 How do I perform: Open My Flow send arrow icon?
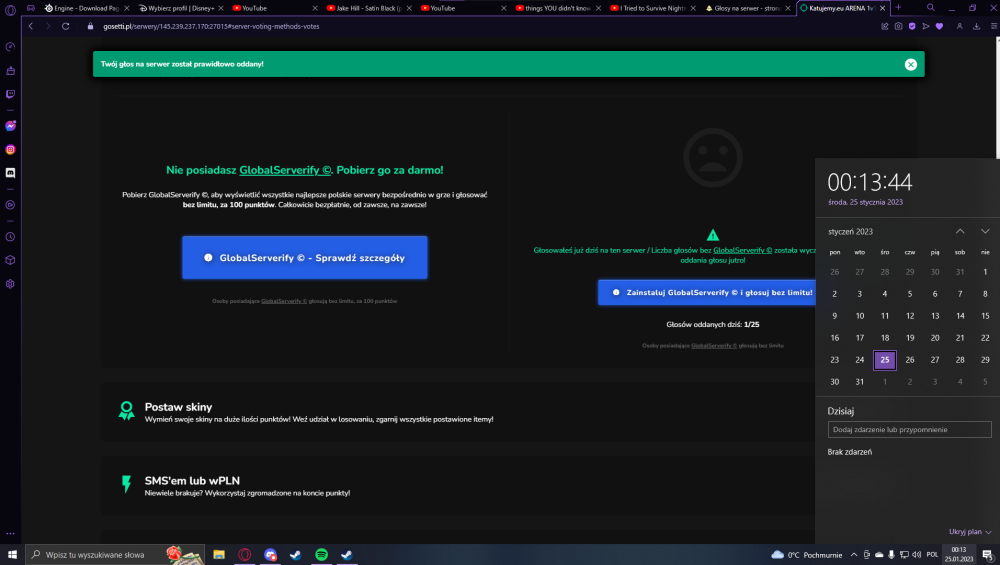pyautogui.click(x=925, y=26)
